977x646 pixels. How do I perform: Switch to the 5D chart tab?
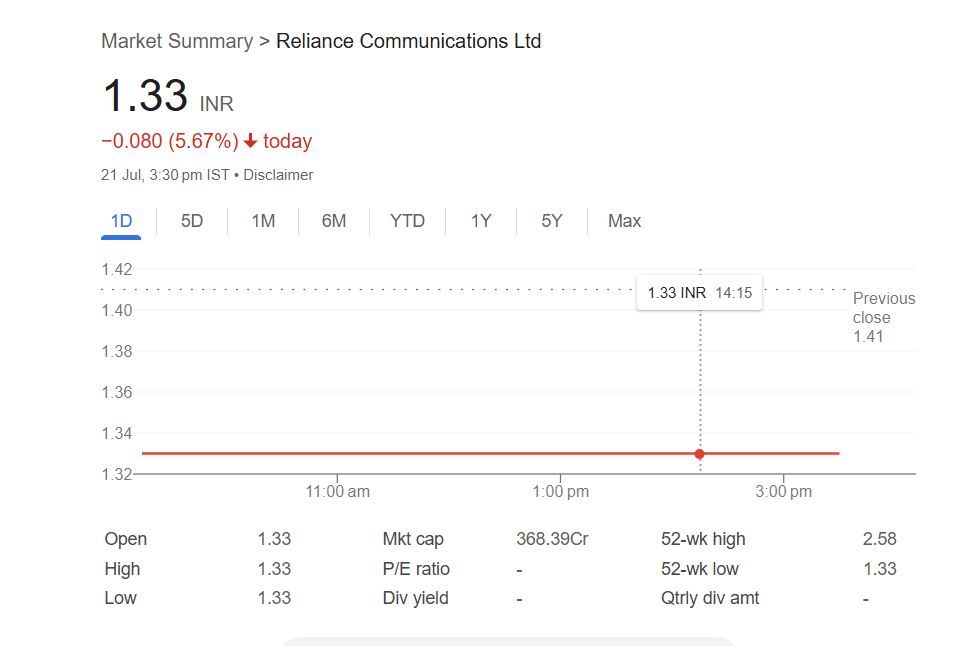192,221
